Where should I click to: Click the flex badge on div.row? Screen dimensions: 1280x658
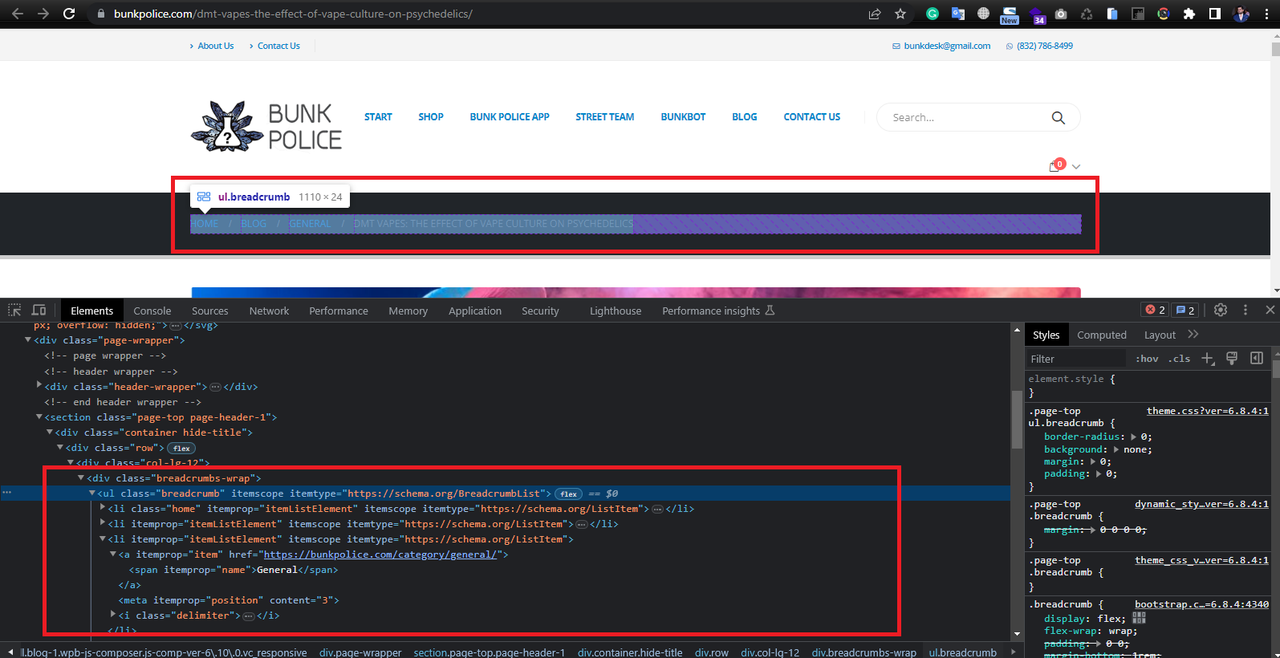181,448
